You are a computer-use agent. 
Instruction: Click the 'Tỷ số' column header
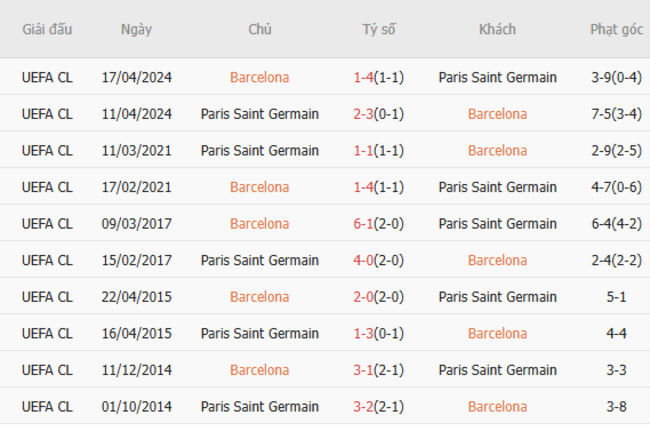coord(379,29)
